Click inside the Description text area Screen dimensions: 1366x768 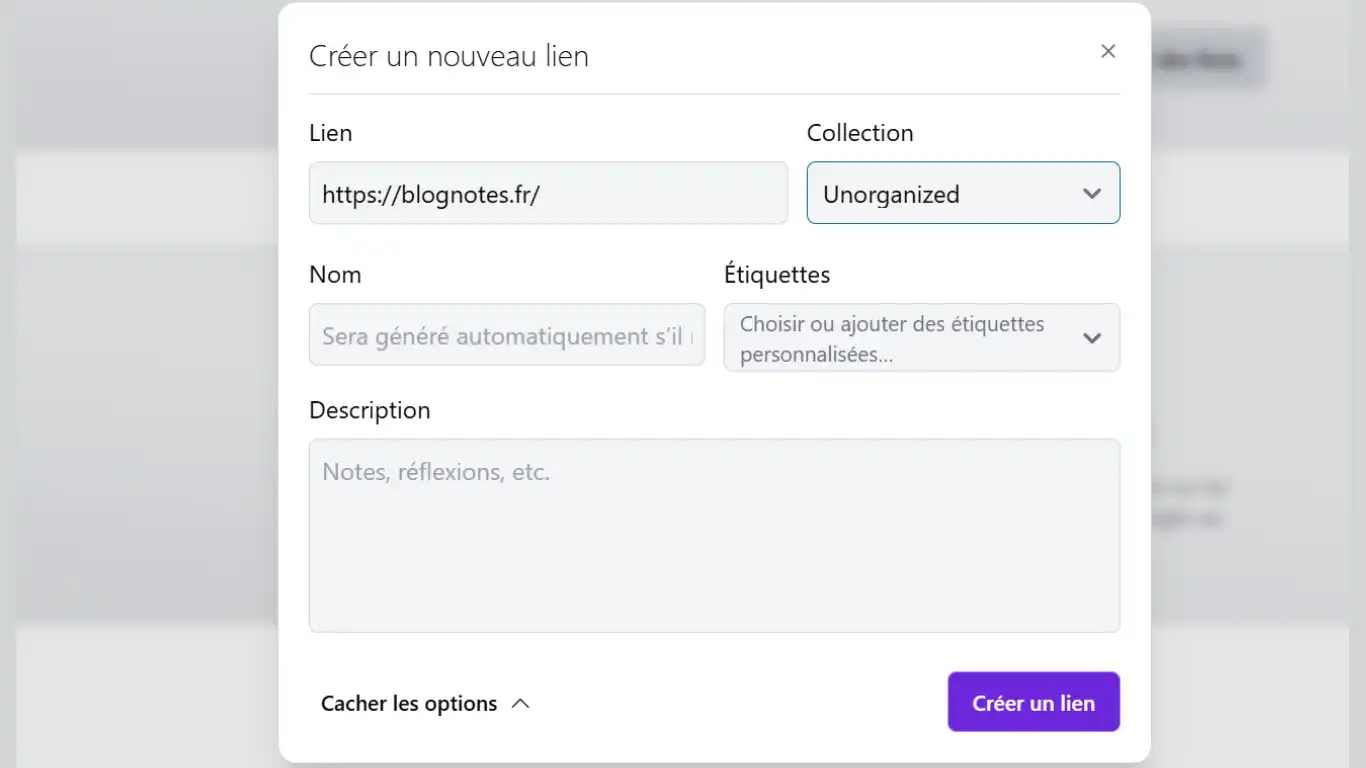click(714, 535)
